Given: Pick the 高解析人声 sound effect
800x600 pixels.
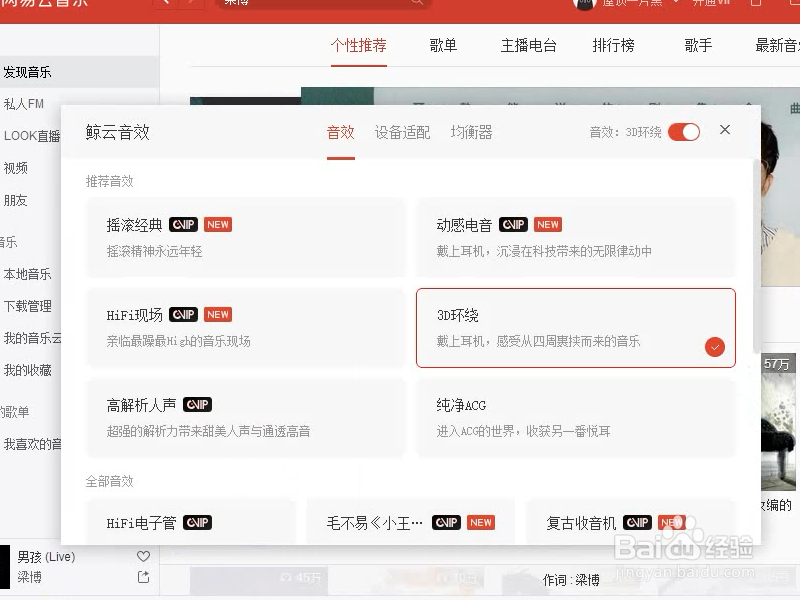Looking at the screenshot, I should tap(246, 418).
